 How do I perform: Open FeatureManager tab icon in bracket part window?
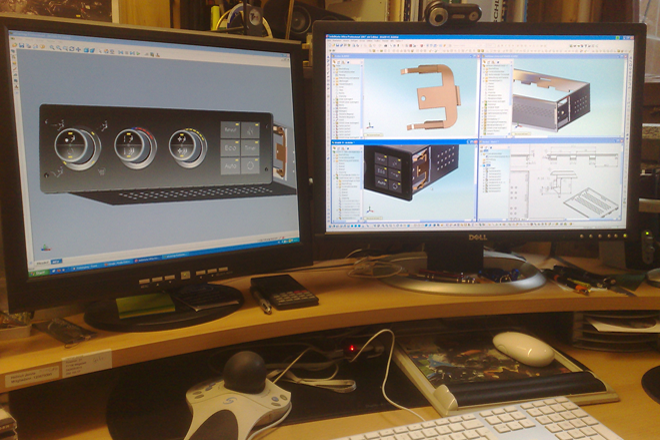(x=334, y=62)
